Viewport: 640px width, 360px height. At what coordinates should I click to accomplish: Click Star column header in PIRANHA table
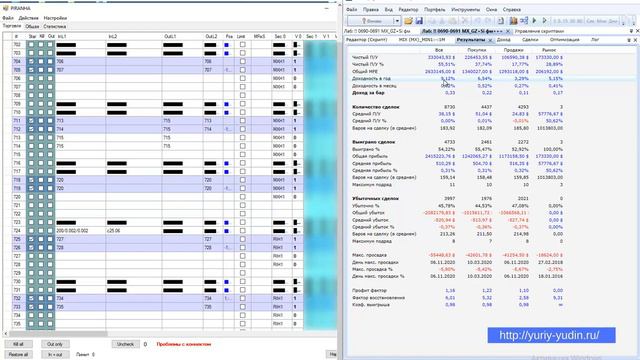(32, 36)
